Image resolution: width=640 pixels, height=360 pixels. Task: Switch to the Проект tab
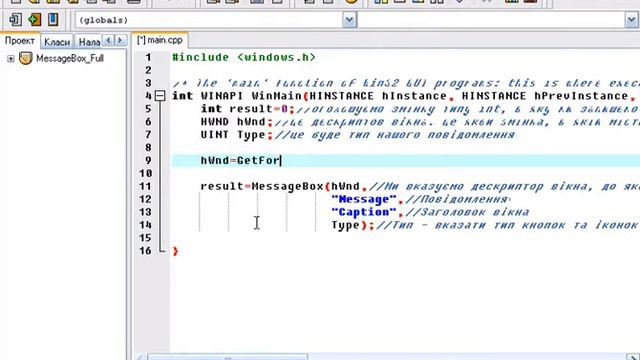point(20,41)
